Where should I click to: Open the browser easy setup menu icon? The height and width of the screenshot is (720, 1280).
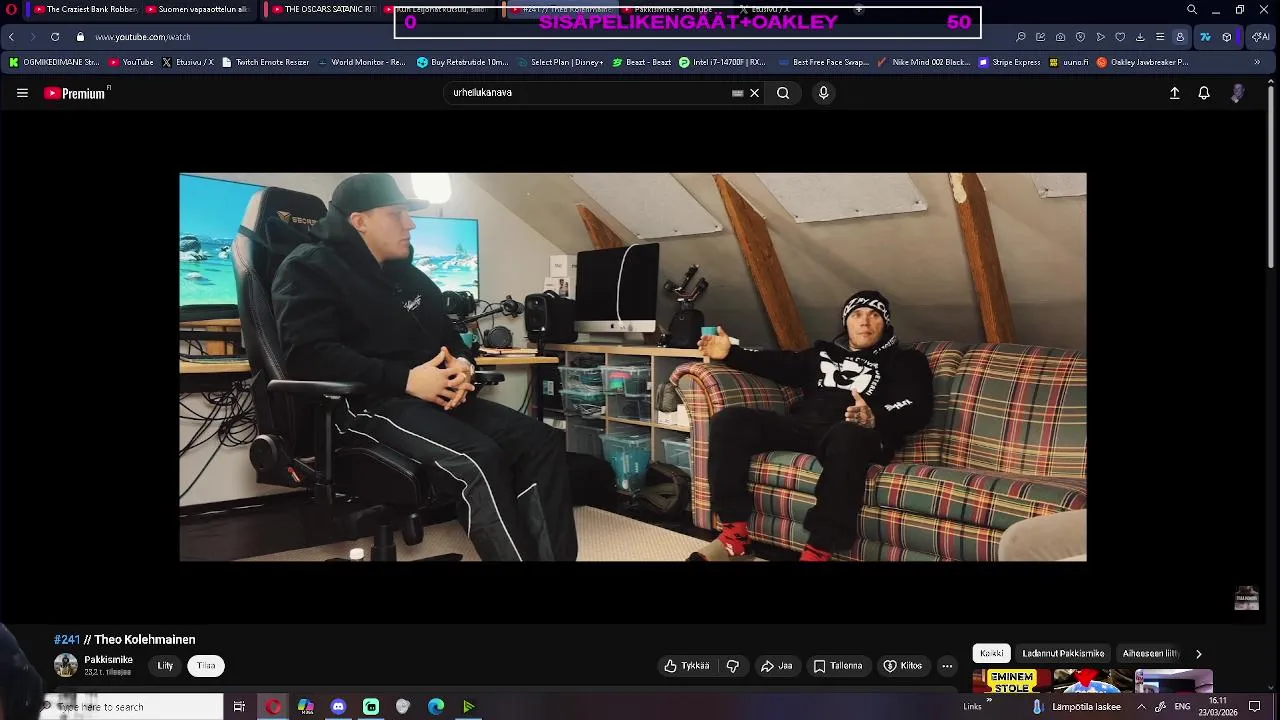tap(1160, 37)
